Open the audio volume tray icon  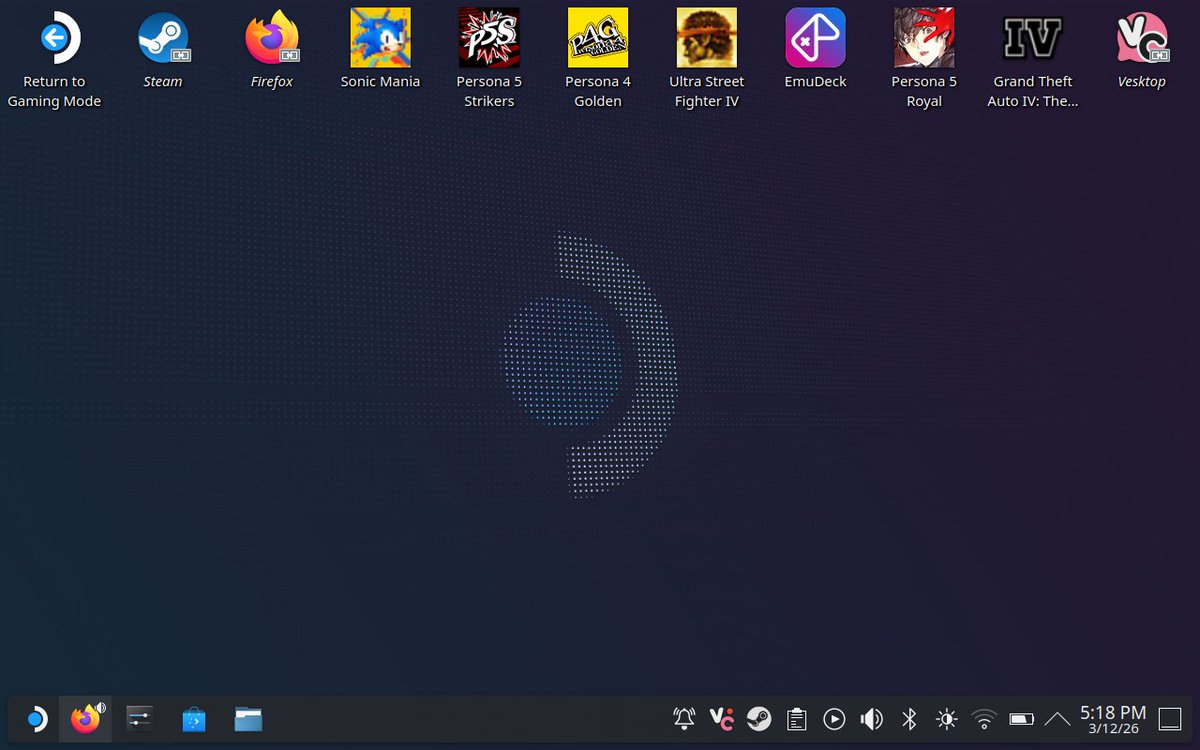point(872,719)
